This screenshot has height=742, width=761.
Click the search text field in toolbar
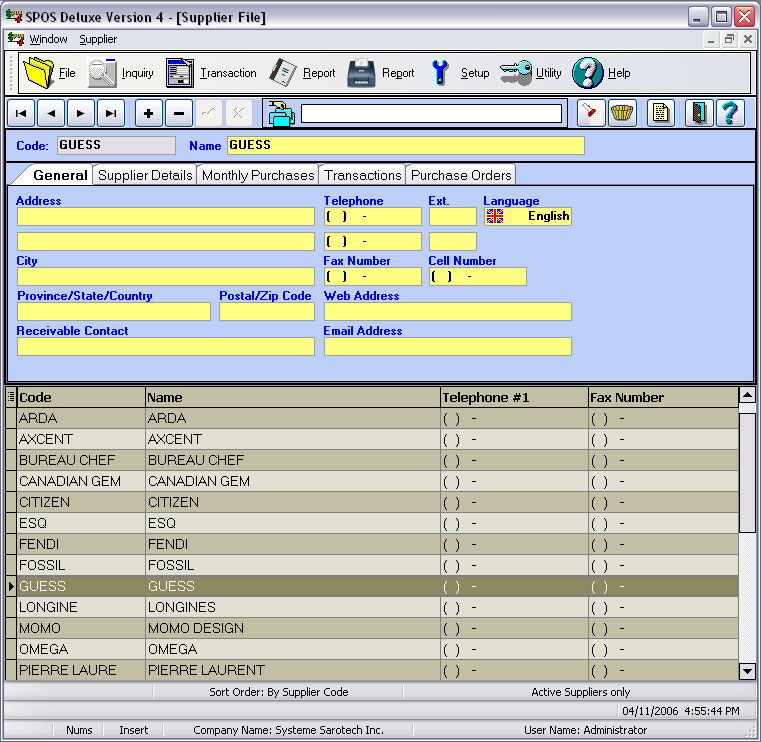point(431,114)
